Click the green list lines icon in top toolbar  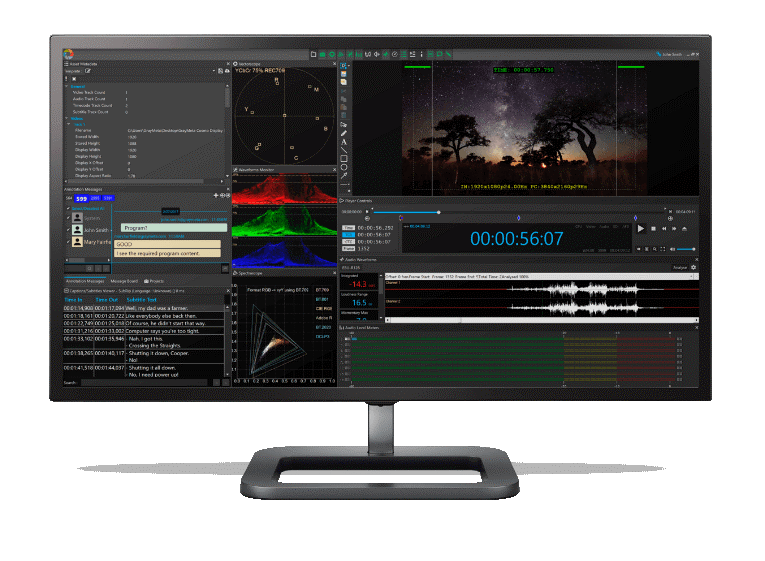click(403, 54)
